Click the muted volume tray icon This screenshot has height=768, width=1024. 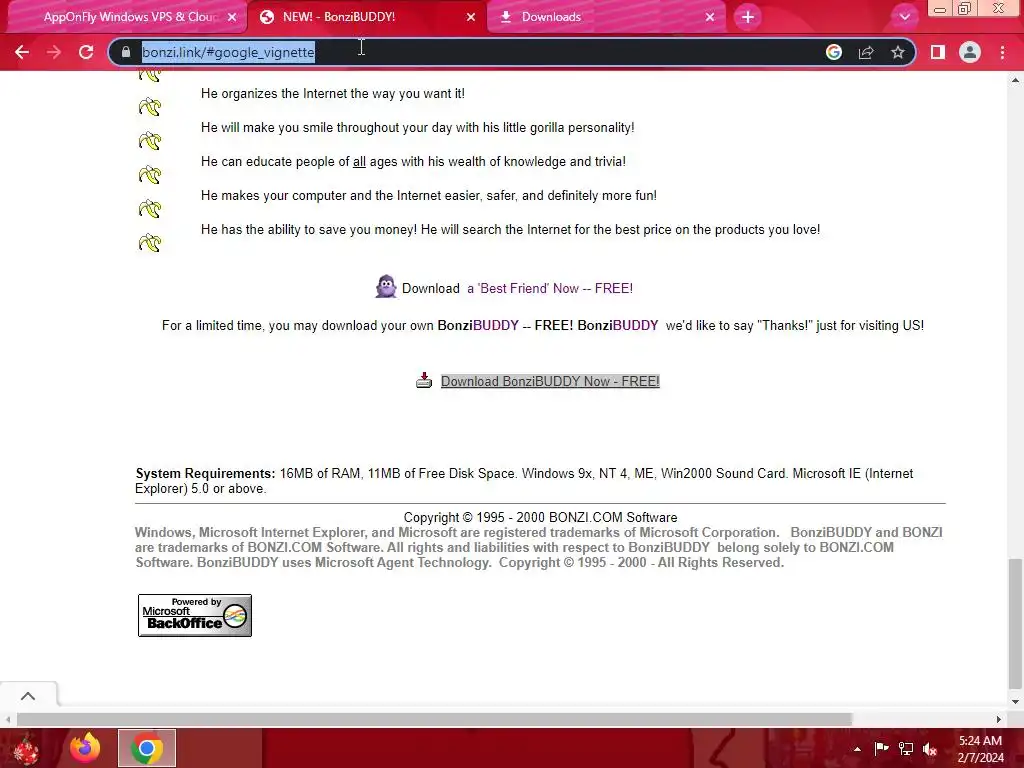[930, 749]
